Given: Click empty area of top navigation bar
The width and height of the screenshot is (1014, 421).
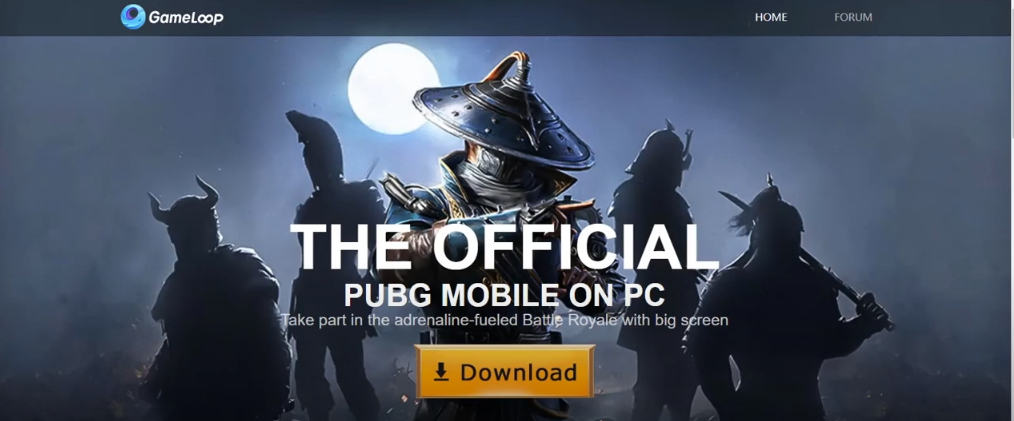Looking at the screenshot, I should click(x=485, y=17).
